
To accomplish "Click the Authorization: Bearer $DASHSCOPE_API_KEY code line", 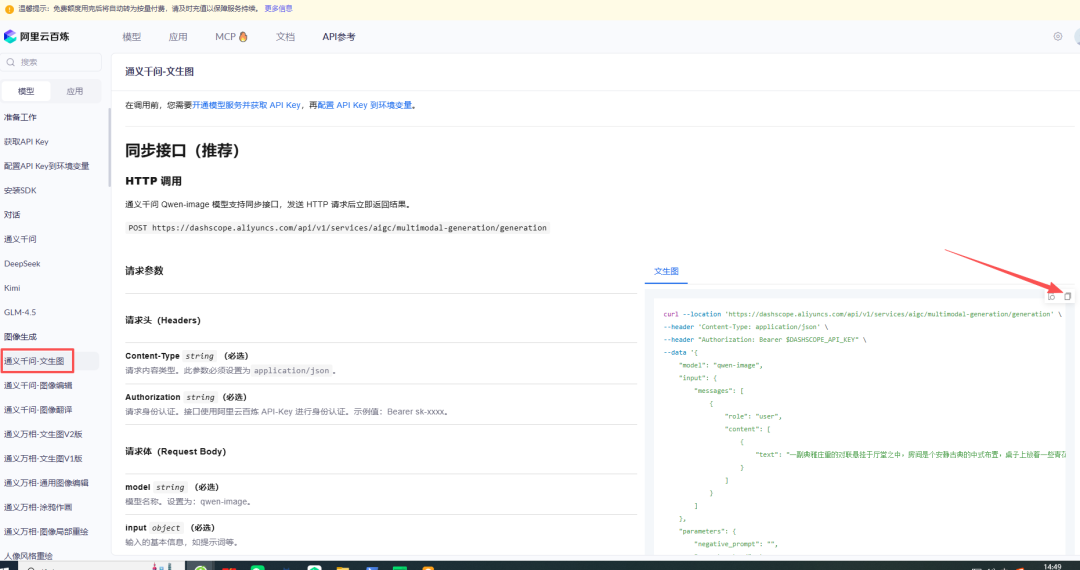I will click(x=765, y=339).
